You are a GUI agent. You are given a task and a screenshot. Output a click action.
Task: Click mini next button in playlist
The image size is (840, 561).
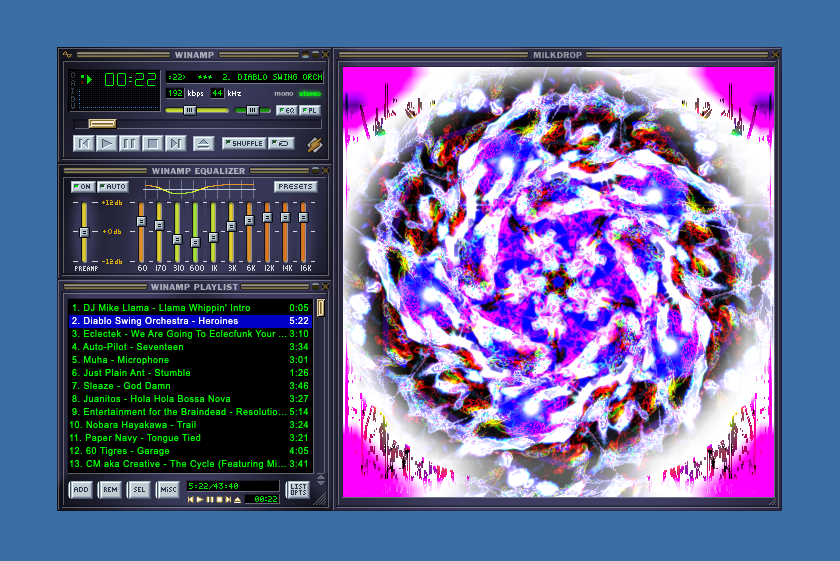[228, 499]
